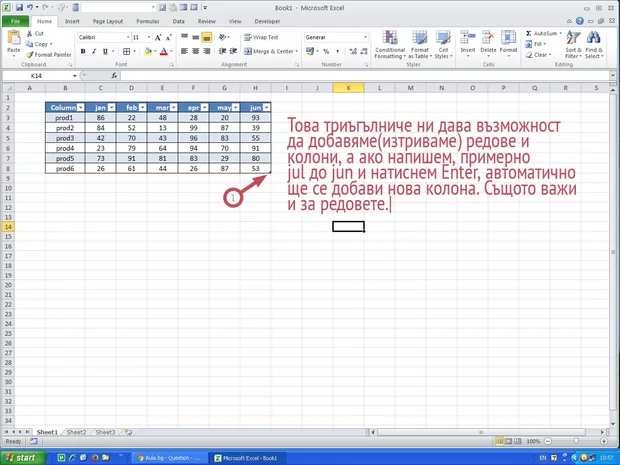Click the Accounting Number Format icon
Screen dimensions: 620x465
pyautogui.click(x=310, y=51)
